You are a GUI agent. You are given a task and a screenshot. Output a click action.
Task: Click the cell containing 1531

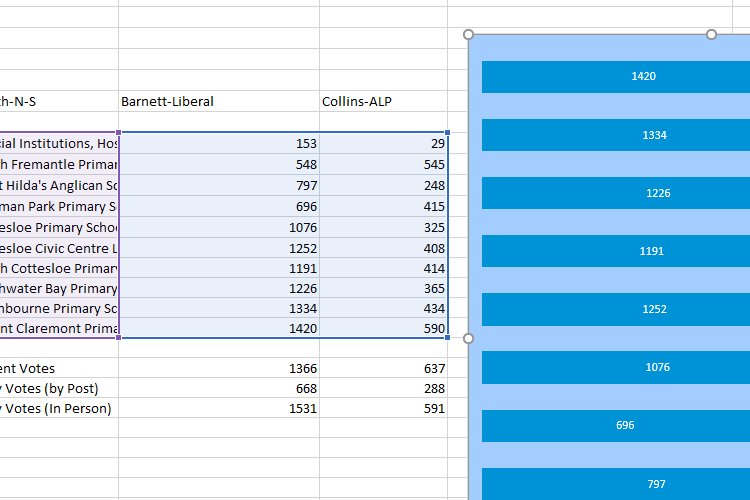218,408
